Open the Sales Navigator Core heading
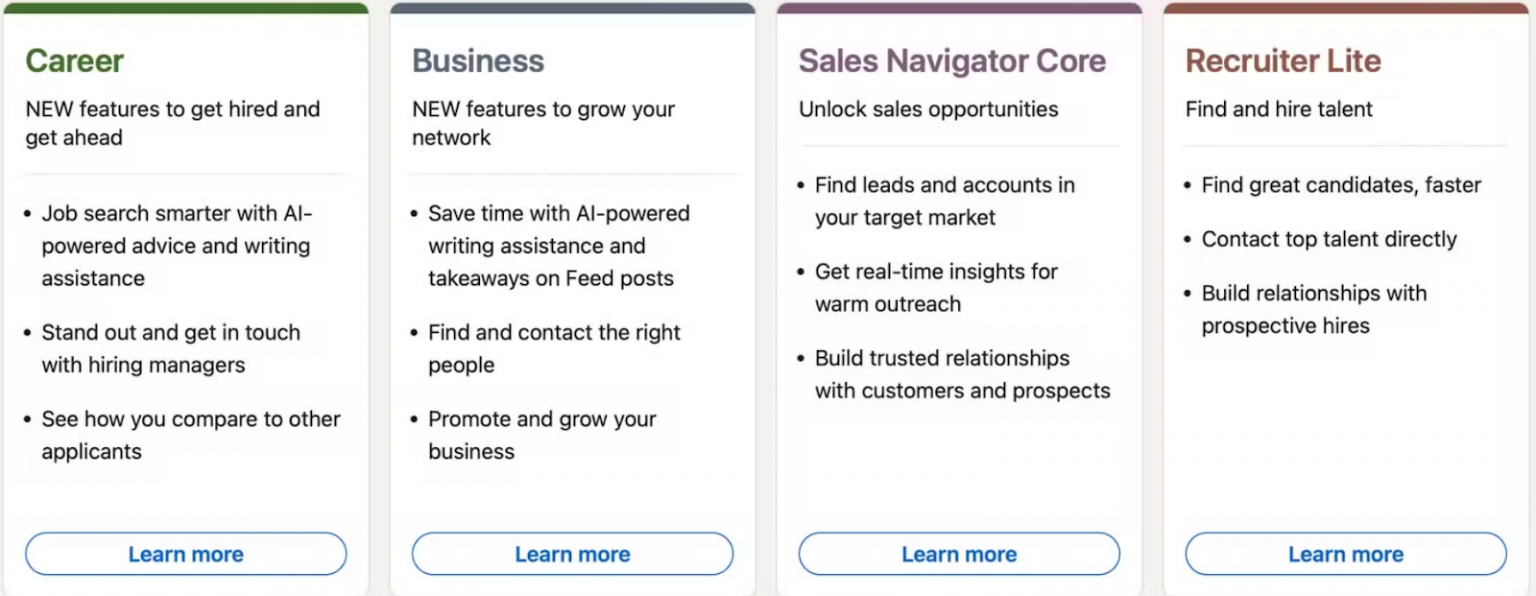 (952, 60)
